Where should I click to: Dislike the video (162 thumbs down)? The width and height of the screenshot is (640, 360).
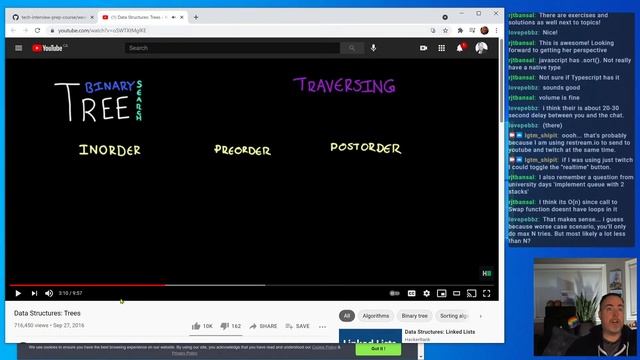coord(231,326)
